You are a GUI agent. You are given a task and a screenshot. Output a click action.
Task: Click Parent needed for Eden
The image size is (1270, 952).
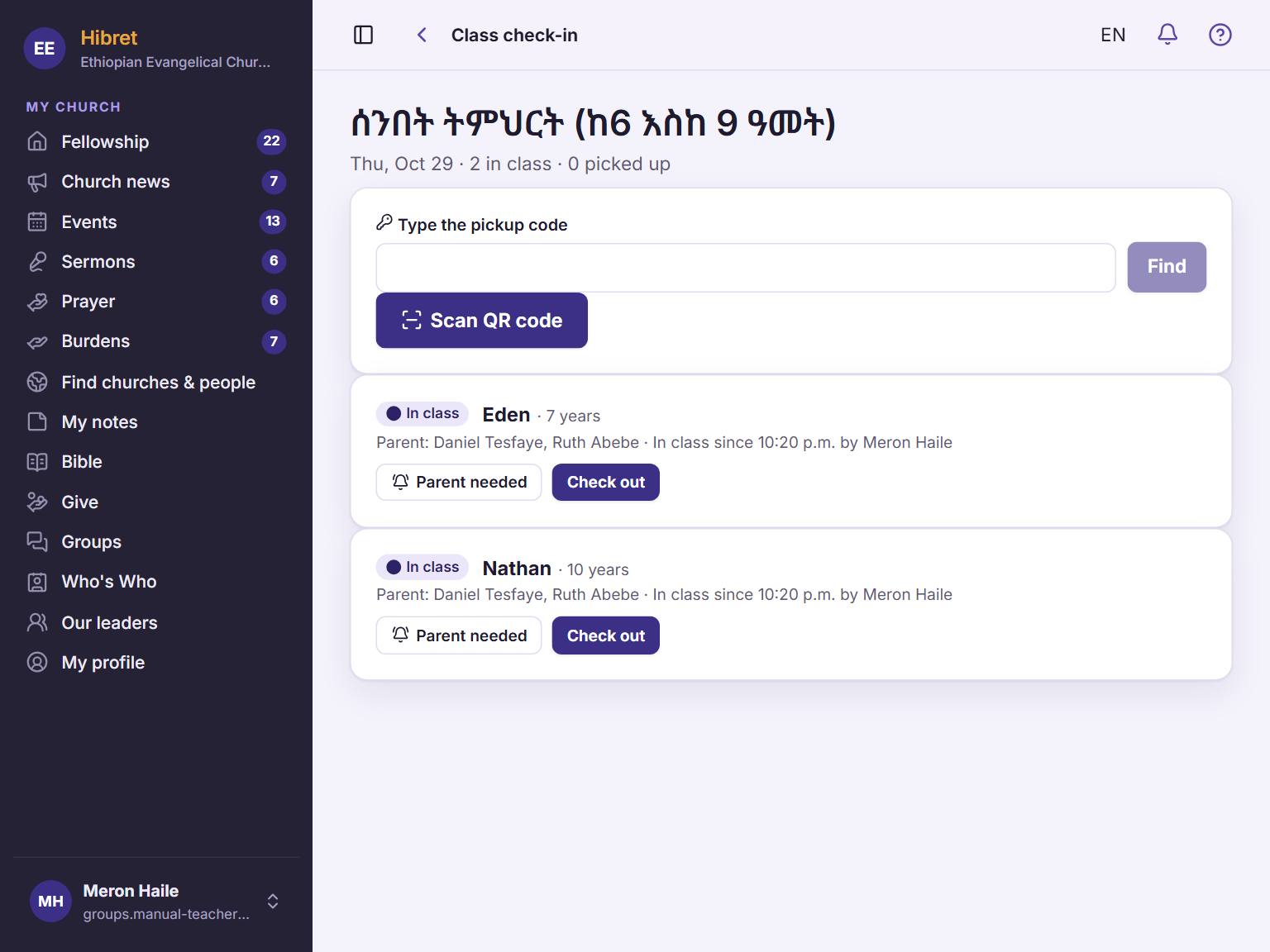(x=459, y=482)
